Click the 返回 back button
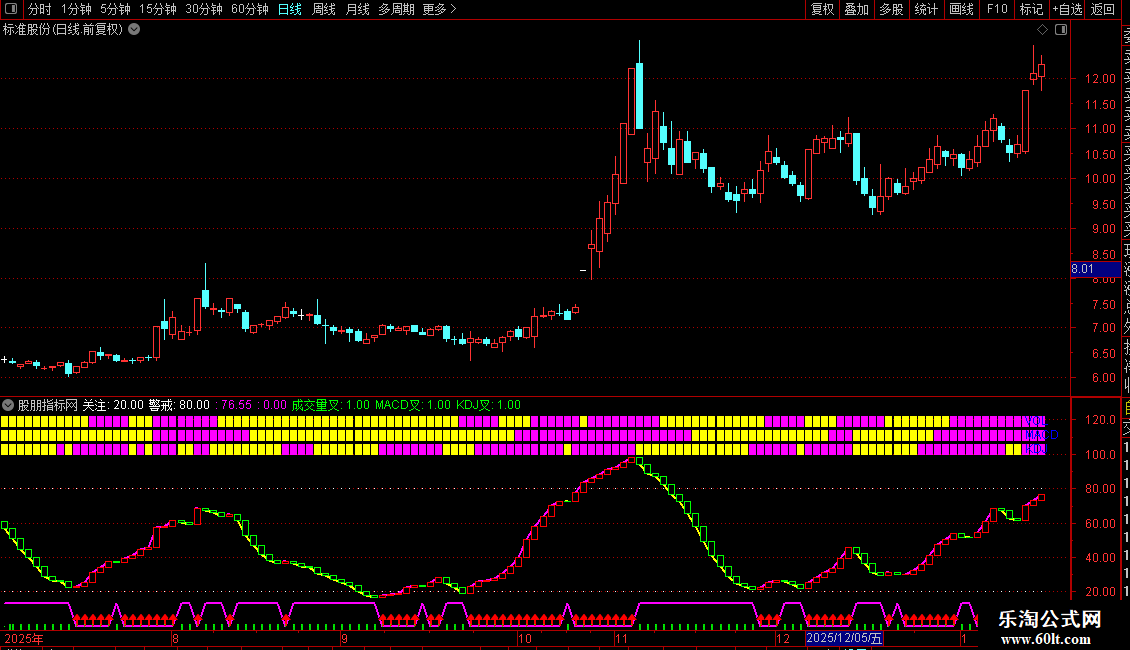 point(1103,9)
